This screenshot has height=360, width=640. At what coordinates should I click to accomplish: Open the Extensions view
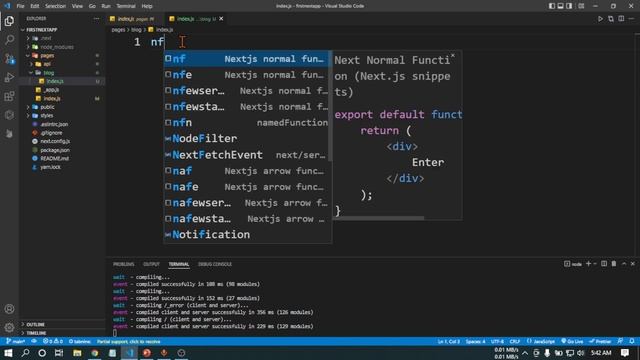coord(9,96)
